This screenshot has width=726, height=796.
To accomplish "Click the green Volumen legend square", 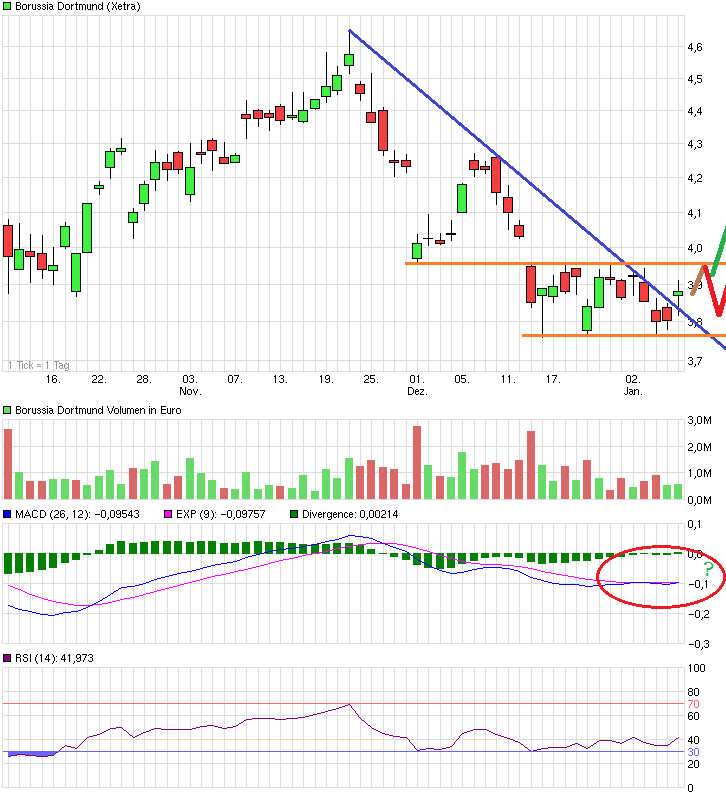I will (7, 411).
